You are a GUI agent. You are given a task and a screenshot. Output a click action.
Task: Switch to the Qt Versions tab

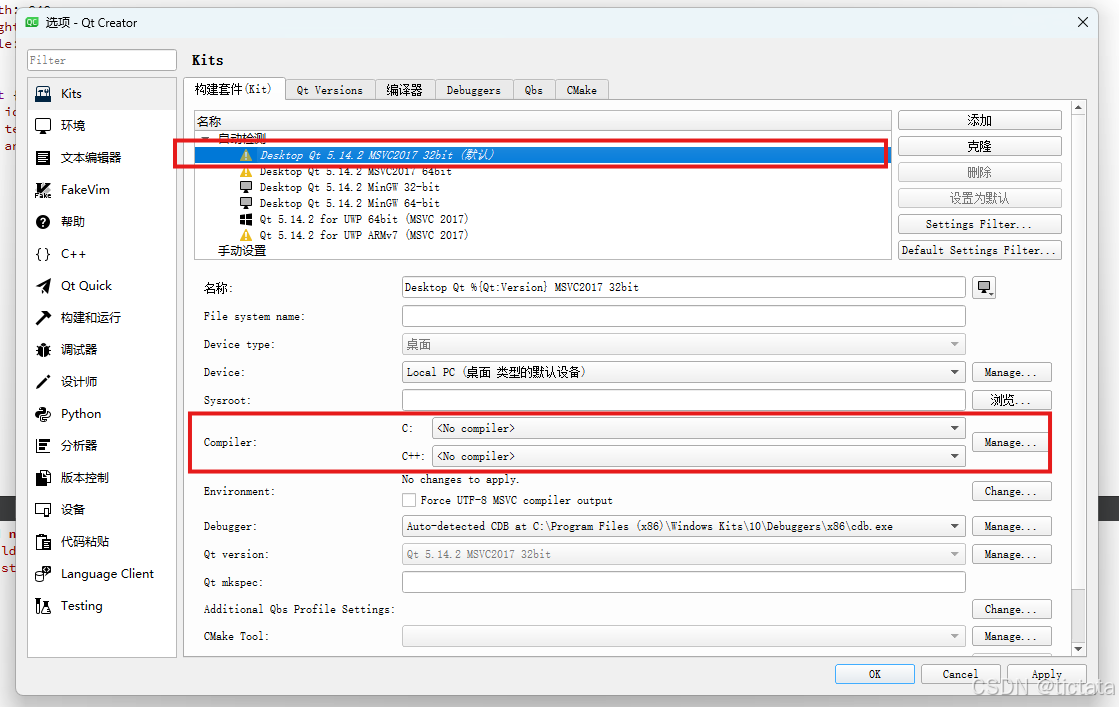pos(329,89)
